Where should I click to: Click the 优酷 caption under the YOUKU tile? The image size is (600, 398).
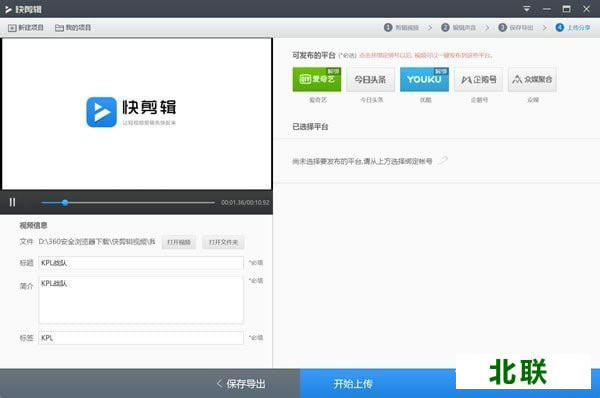(x=425, y=100)
